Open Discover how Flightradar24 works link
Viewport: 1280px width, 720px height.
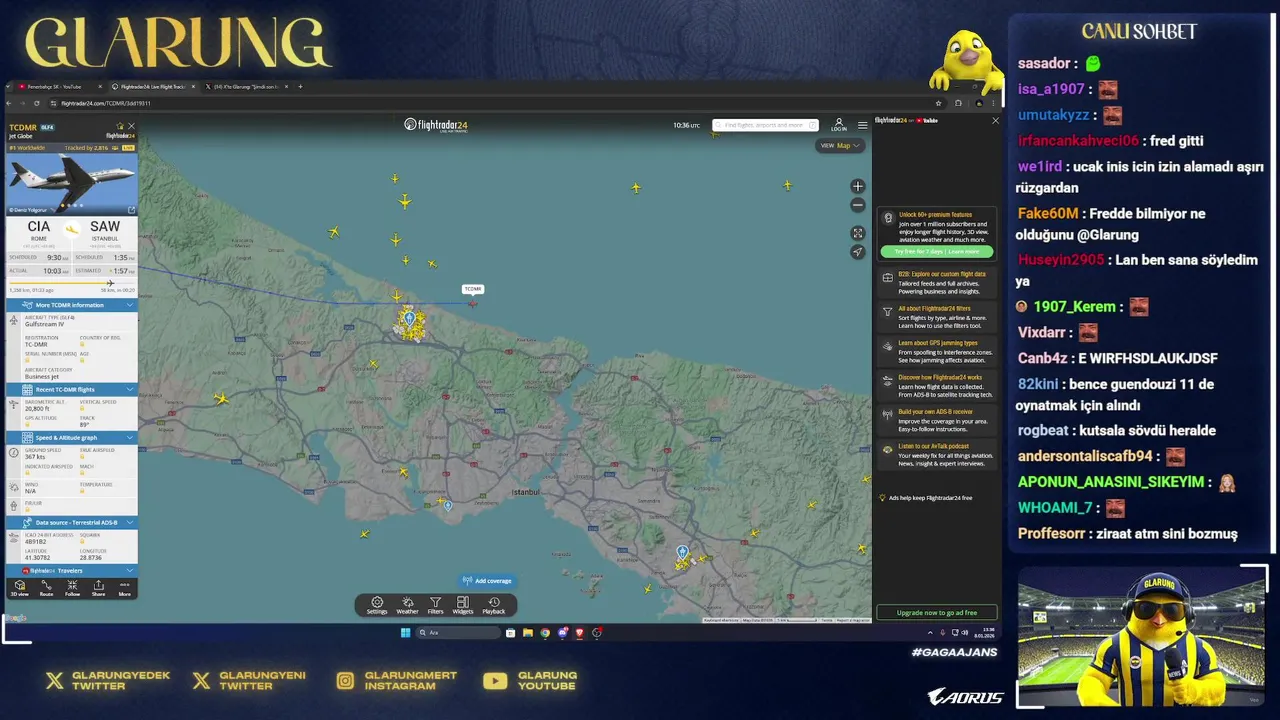point(937,386)
